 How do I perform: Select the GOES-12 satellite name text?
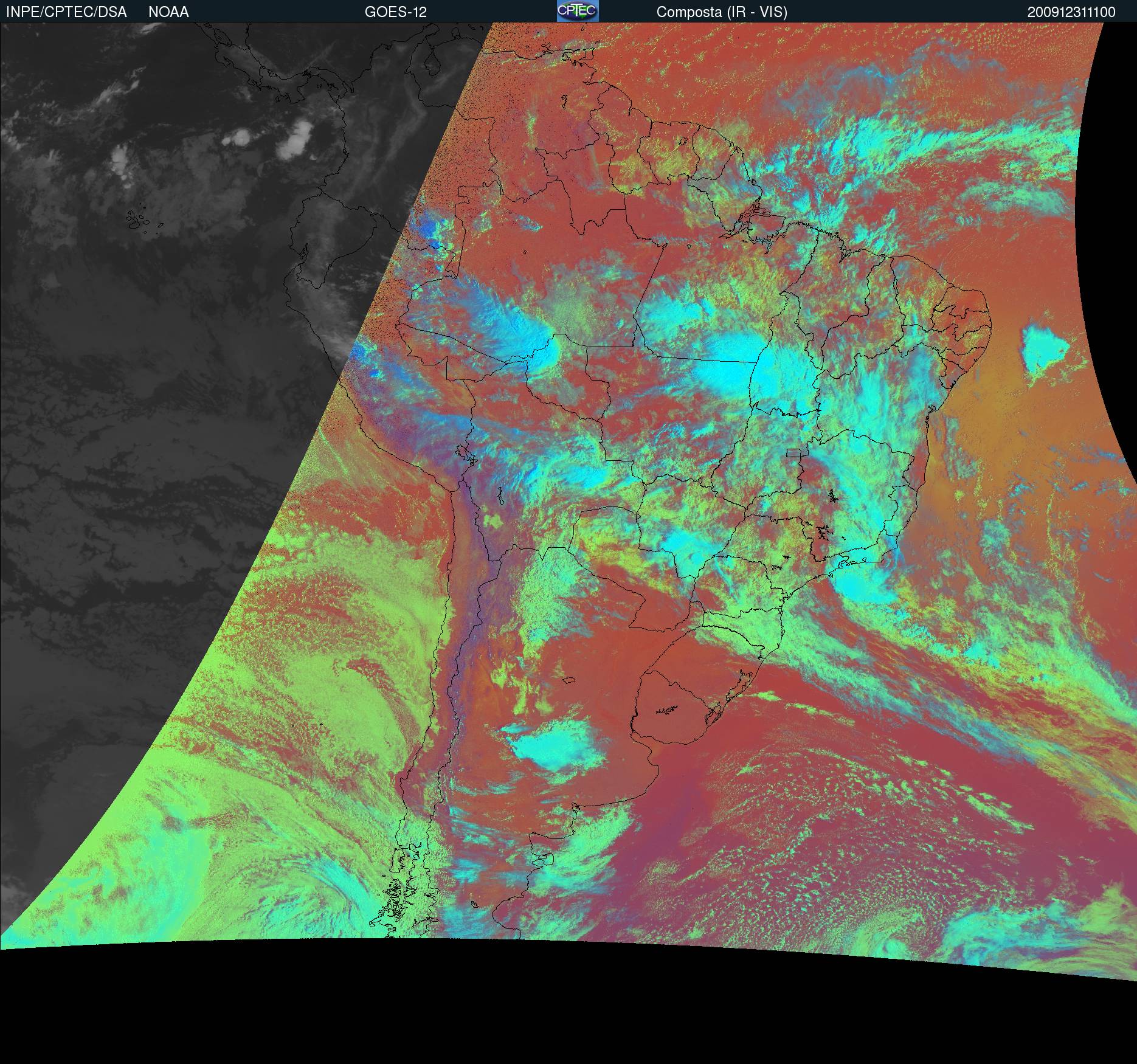(x=395, y=12)
